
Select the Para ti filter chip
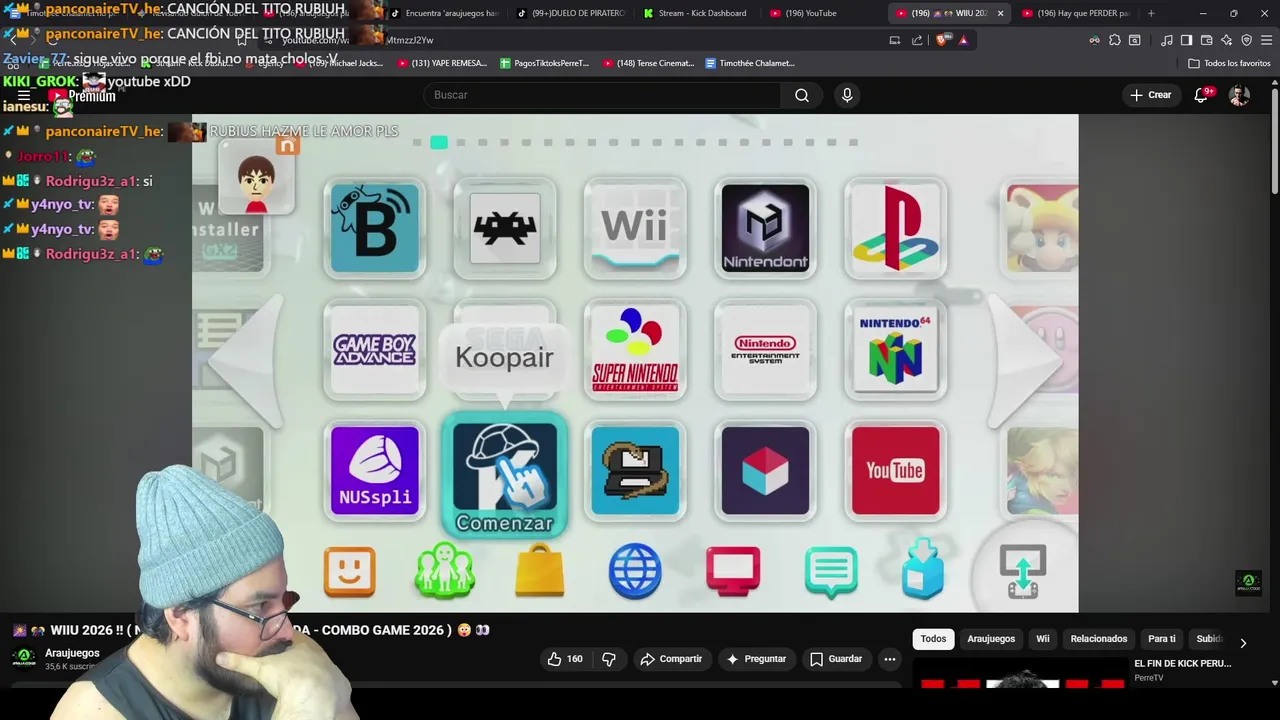pos(1162,639)
